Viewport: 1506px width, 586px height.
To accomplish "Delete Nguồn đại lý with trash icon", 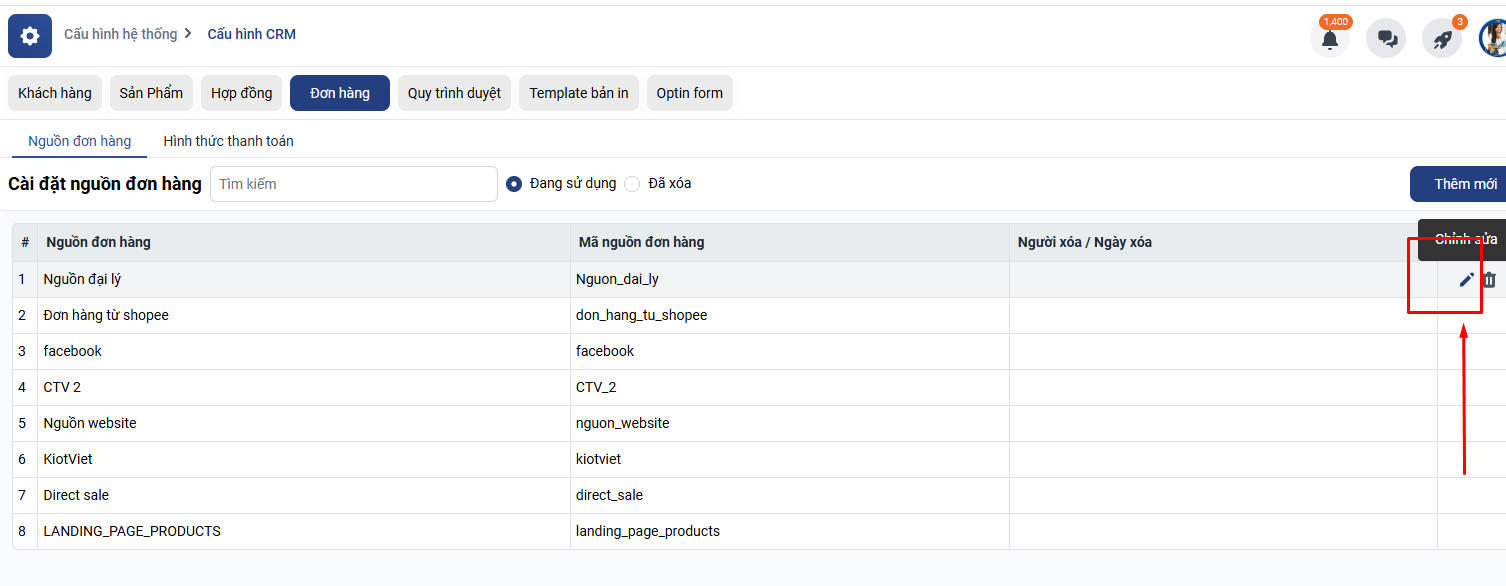I will (1489, 280).
